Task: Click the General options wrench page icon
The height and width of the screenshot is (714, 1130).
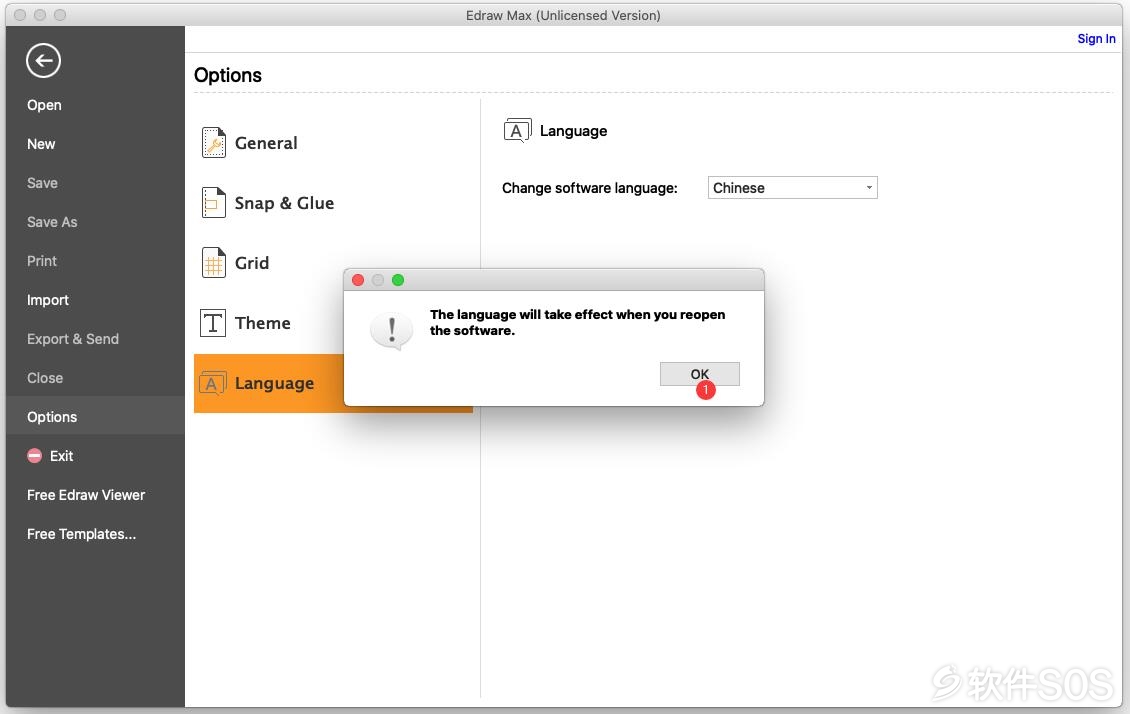Action: pyautogui.click(x=213, y=143)
